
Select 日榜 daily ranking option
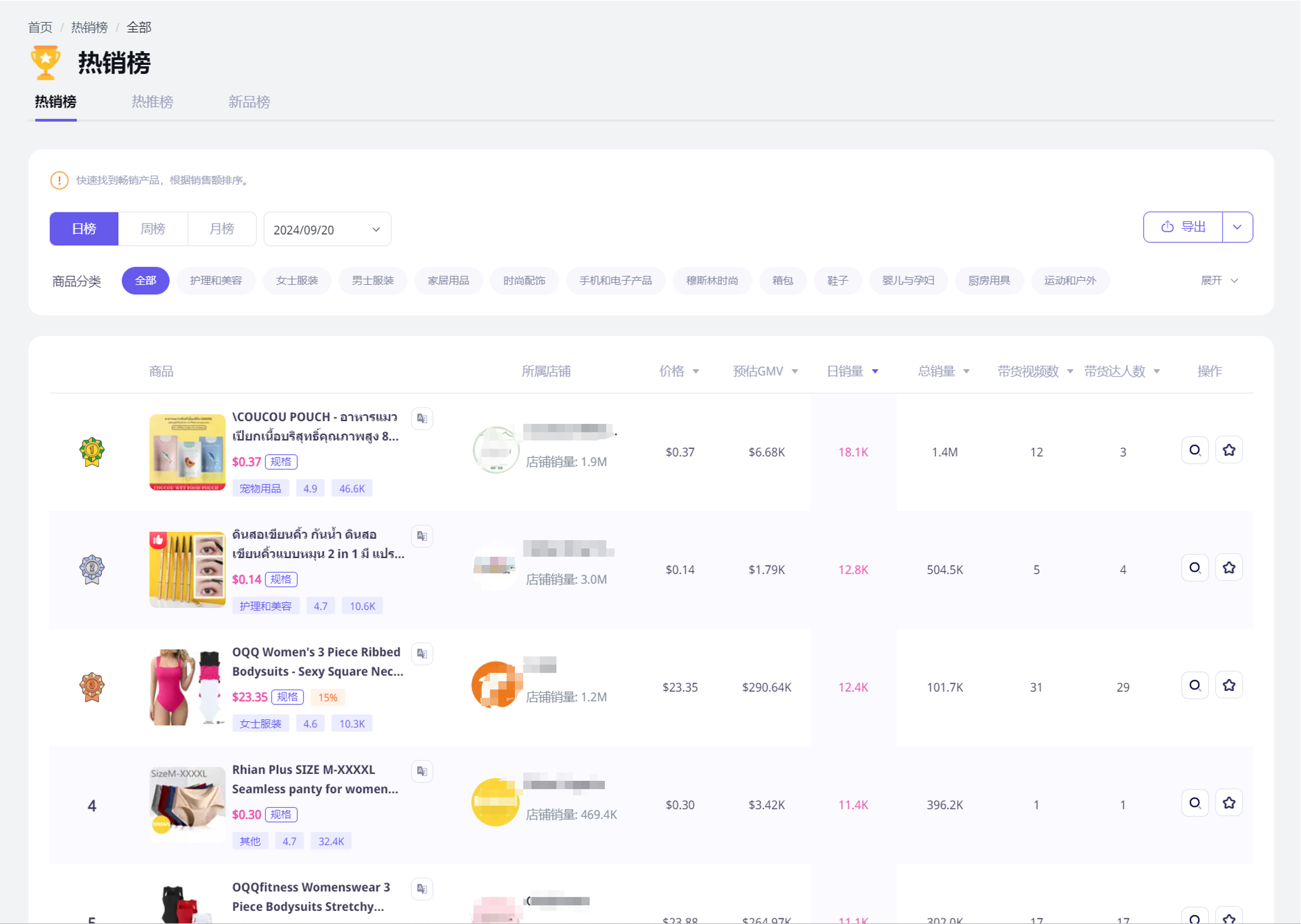(x=84, y=229)
